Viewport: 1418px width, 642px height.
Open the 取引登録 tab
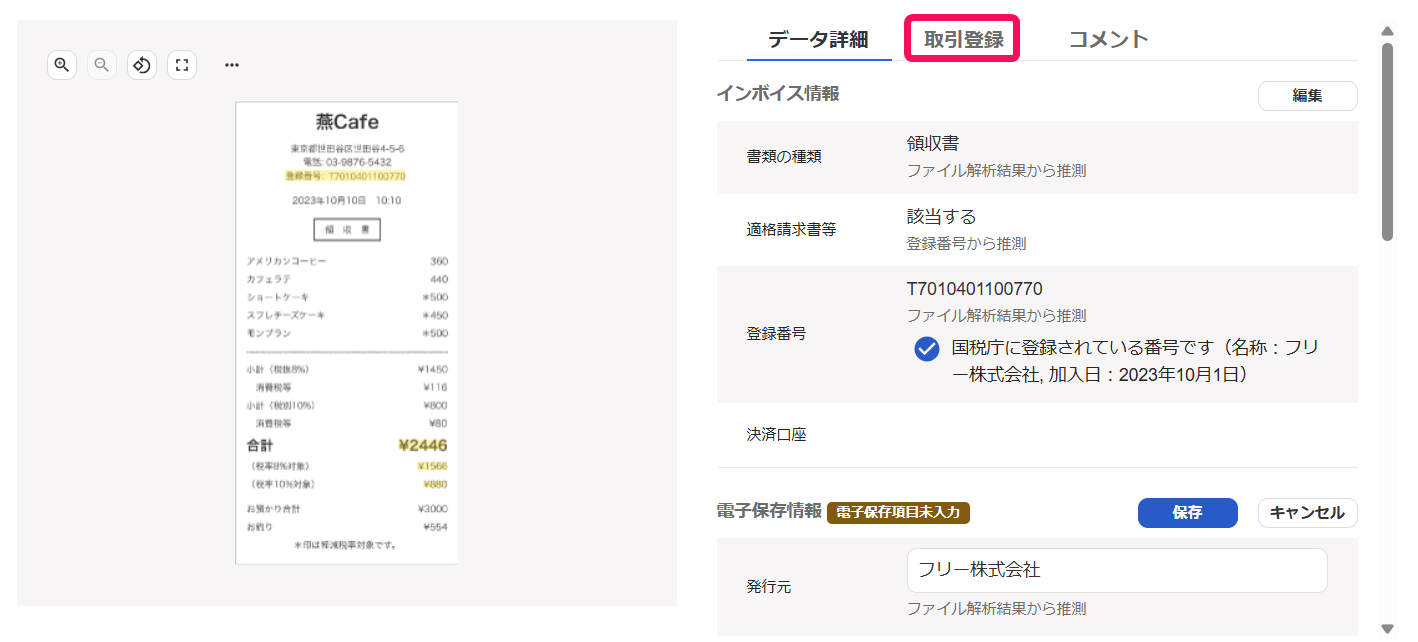click(963, 40)
